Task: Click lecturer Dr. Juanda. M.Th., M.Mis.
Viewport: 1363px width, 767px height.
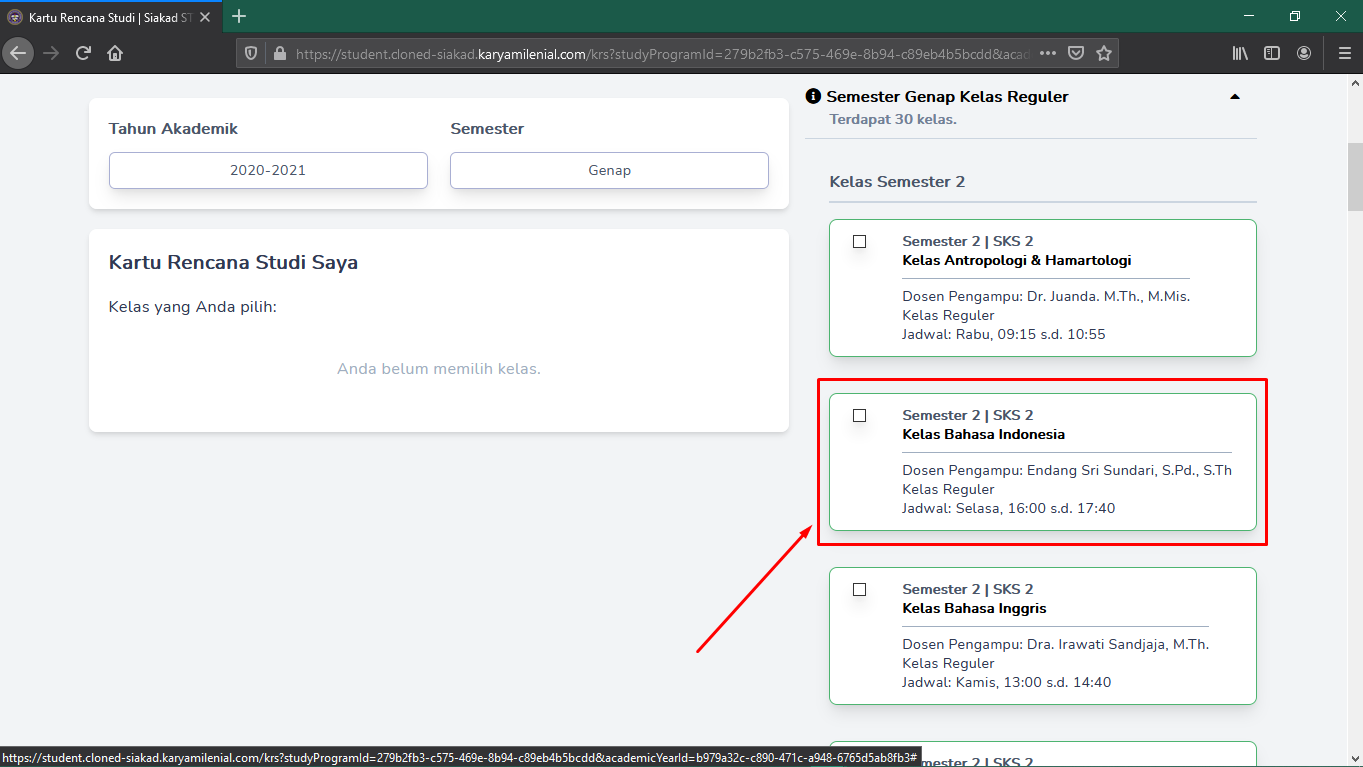Action: coord(1108,296)
